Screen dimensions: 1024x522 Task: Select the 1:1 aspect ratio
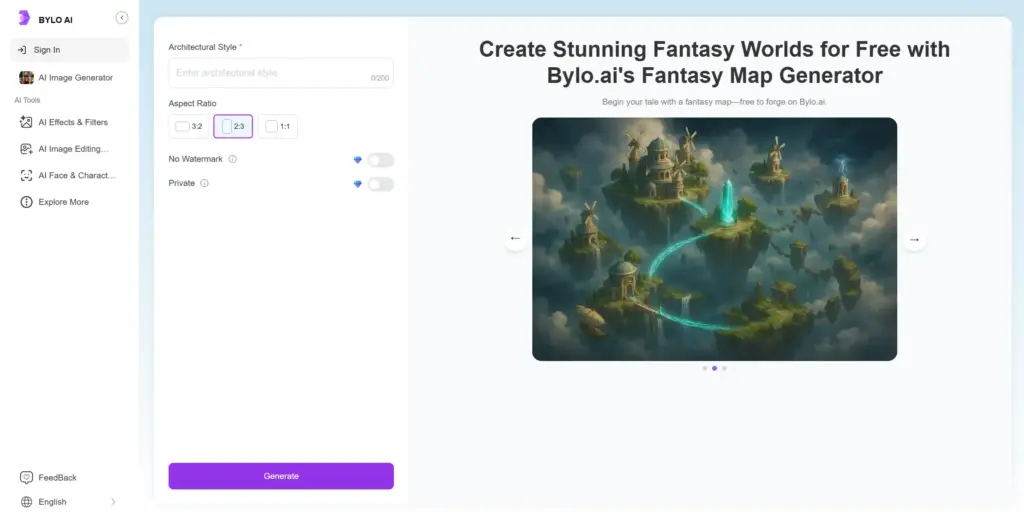(x=278, y=127)
